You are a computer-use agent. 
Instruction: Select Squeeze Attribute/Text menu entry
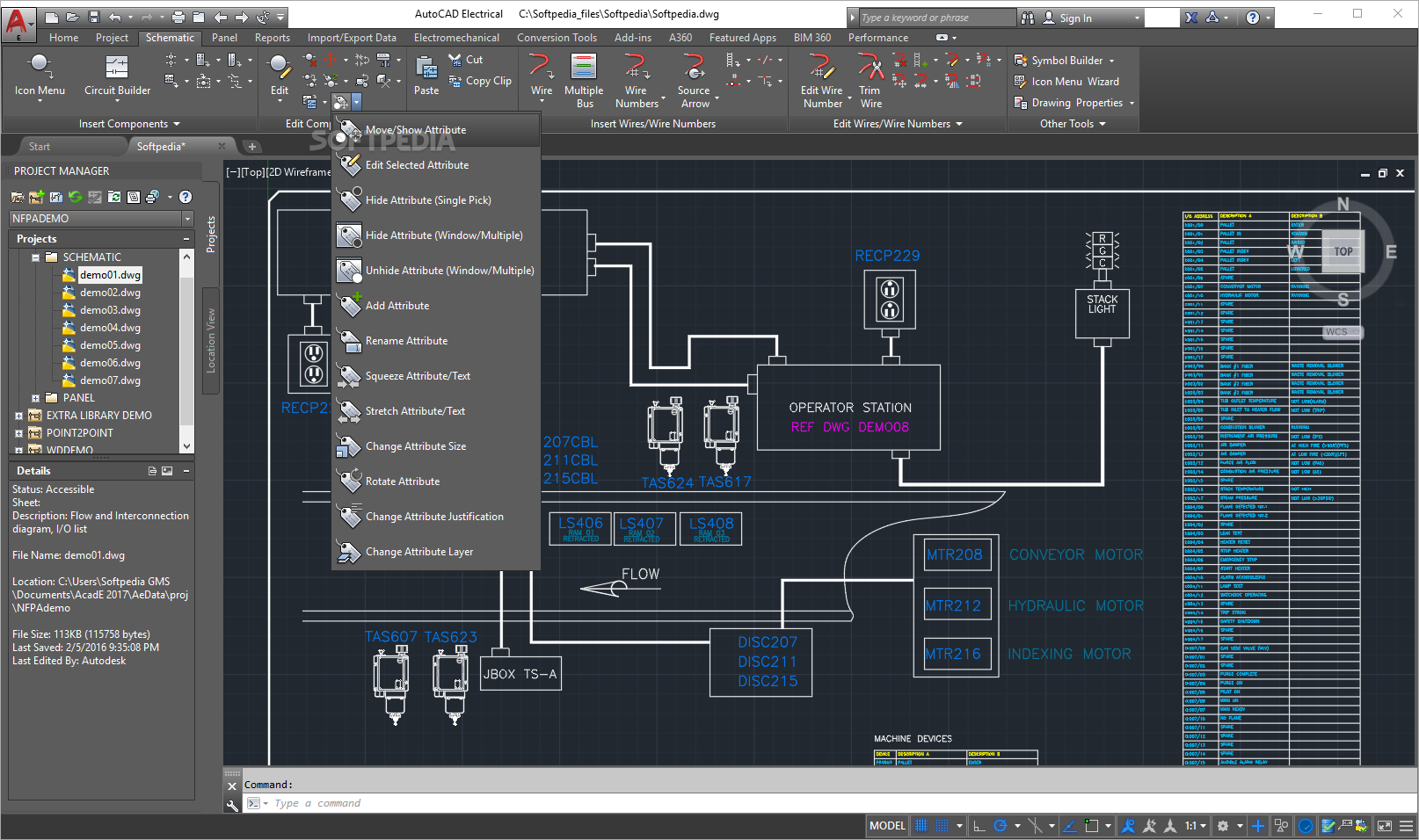(436, 376)
